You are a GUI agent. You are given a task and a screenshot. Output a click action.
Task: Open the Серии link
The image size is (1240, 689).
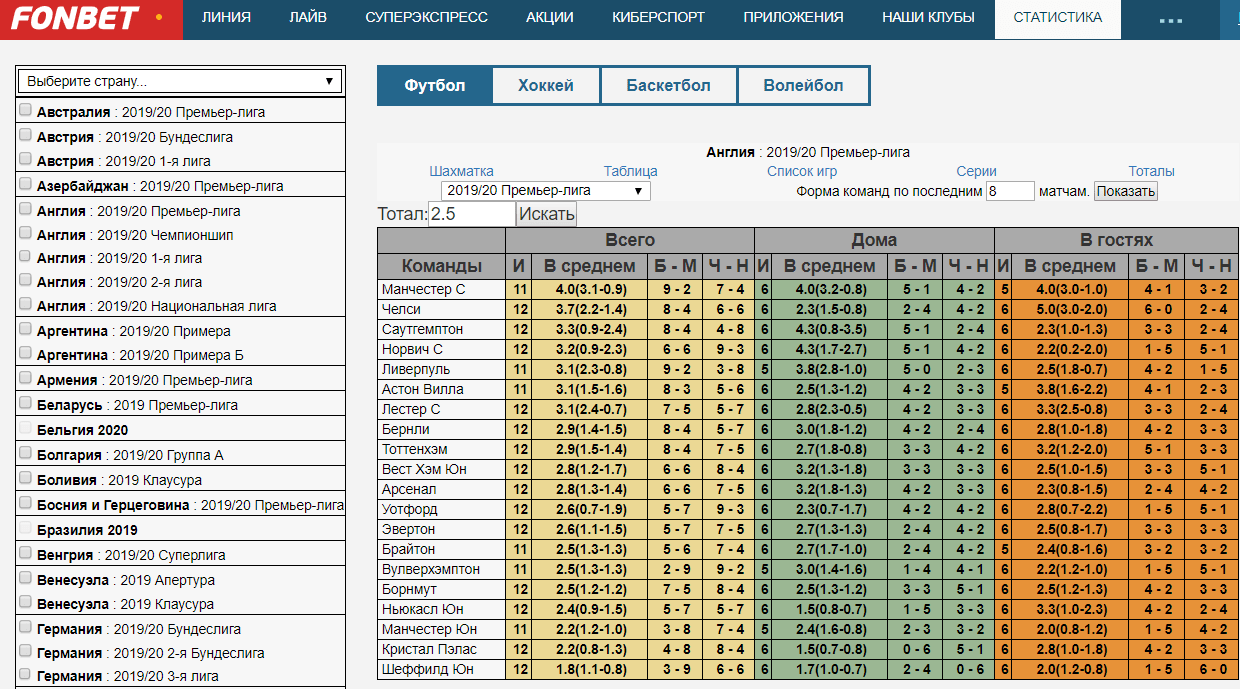[976, 171]
